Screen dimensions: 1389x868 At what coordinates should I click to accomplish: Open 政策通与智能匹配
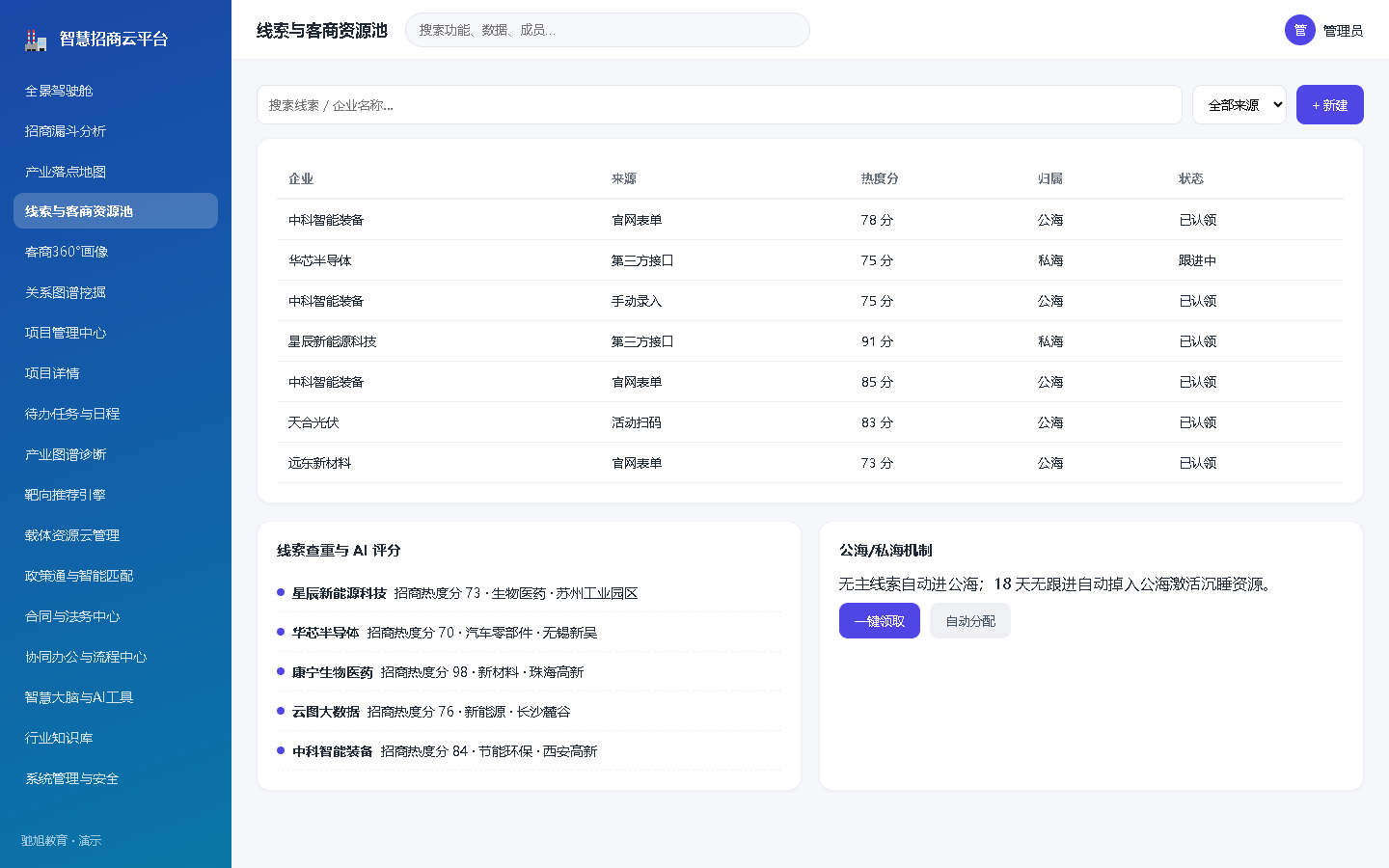(116, 576)
